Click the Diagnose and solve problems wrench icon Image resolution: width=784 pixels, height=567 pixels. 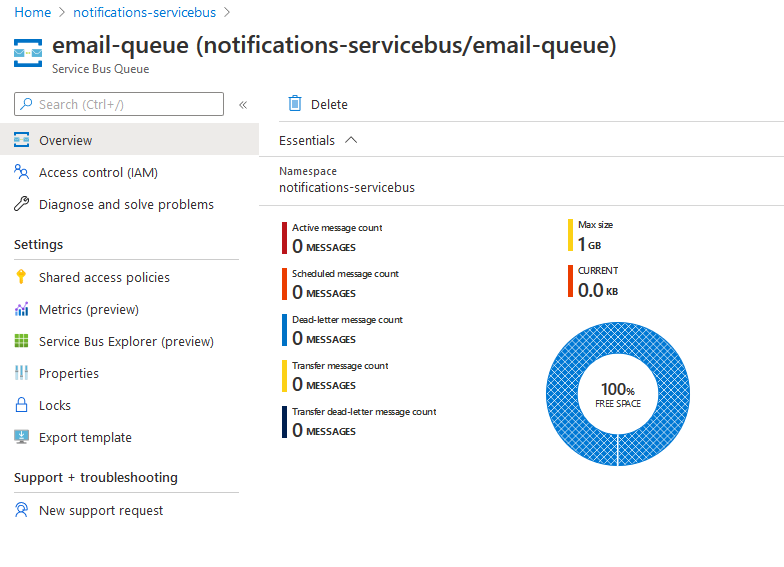coord(21,204)
